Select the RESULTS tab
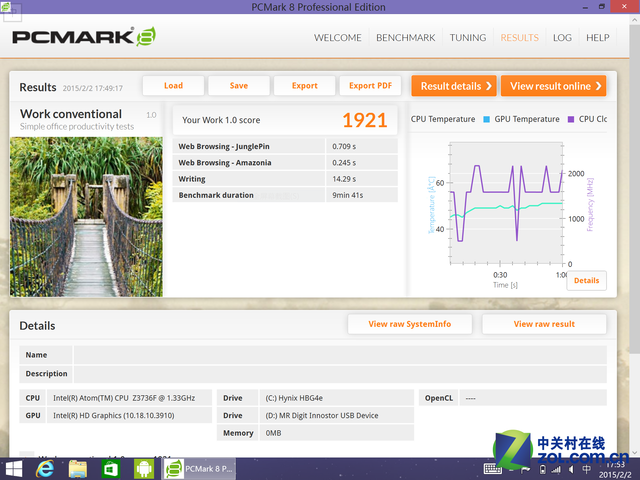This screenshot has height=480, width=640. [520, 38]
